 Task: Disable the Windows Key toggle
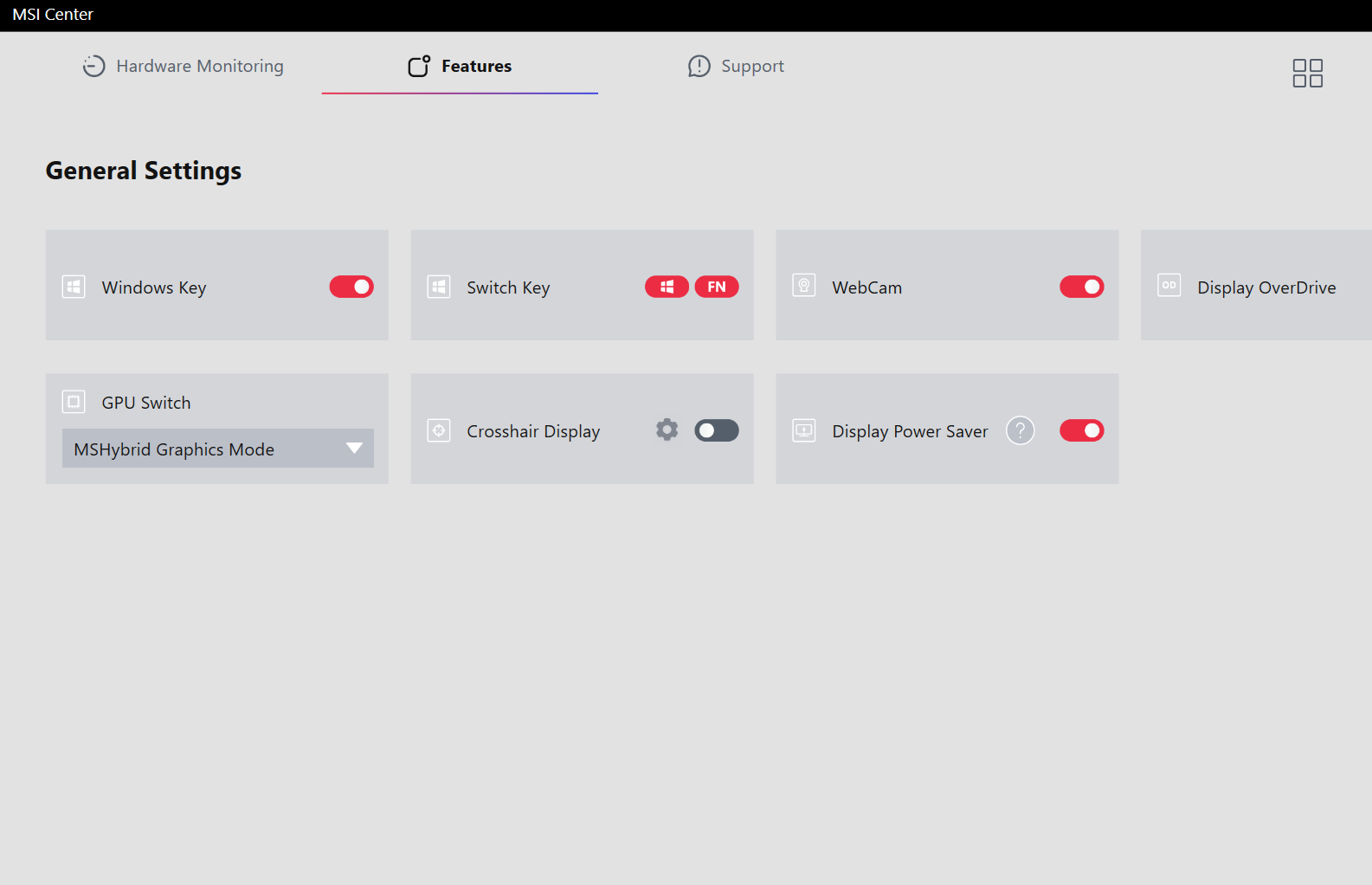(x=351, y=287)
